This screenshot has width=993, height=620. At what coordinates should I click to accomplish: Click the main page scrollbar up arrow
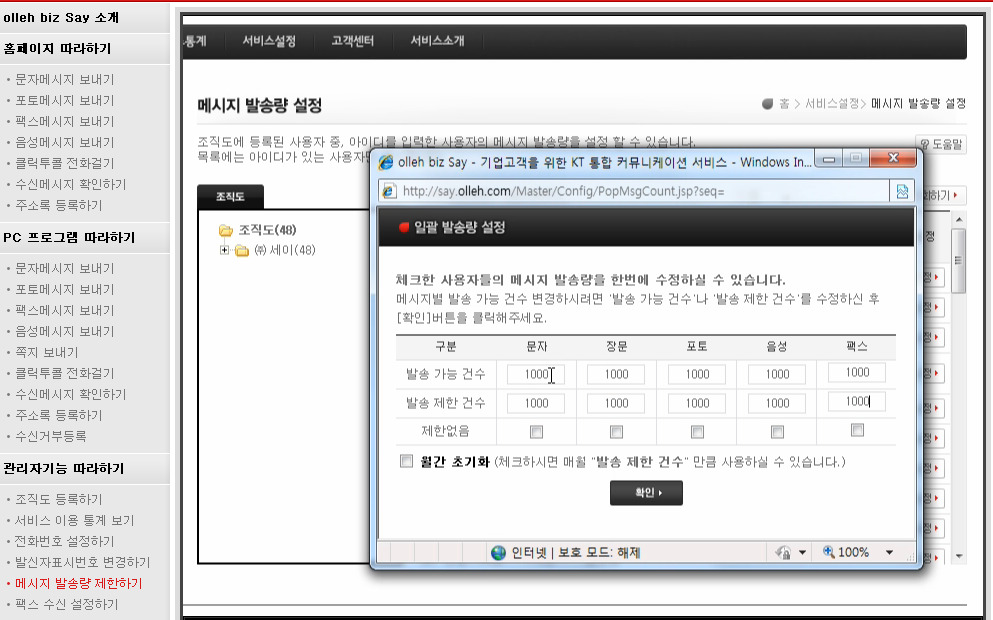pos(959,219)
